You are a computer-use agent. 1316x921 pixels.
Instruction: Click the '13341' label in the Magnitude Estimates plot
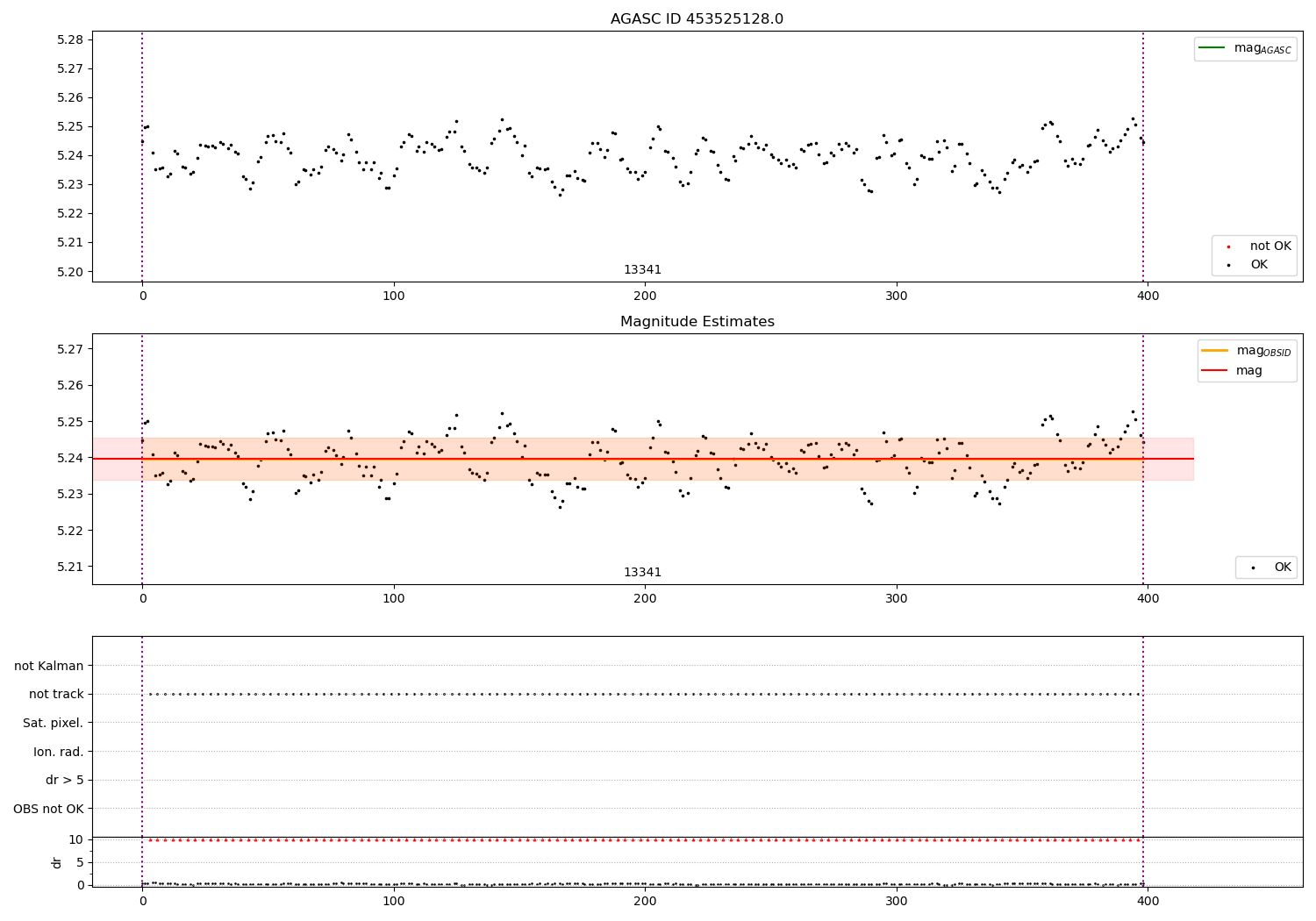[x=642, y=573]
